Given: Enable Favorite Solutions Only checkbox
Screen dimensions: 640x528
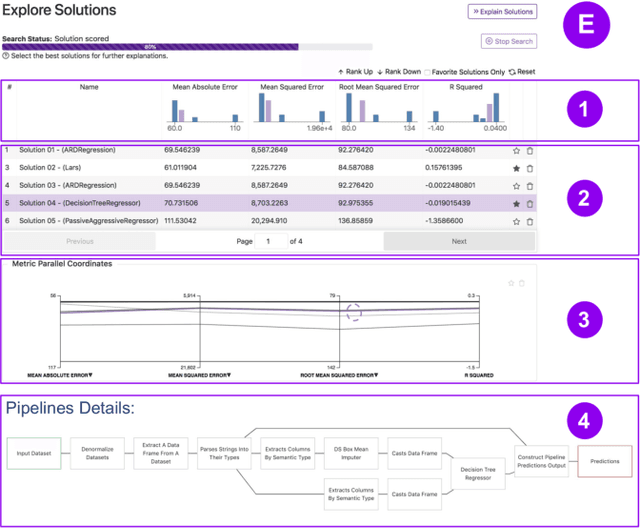Looking at the screenshot, I should click(x=428, y=72).
